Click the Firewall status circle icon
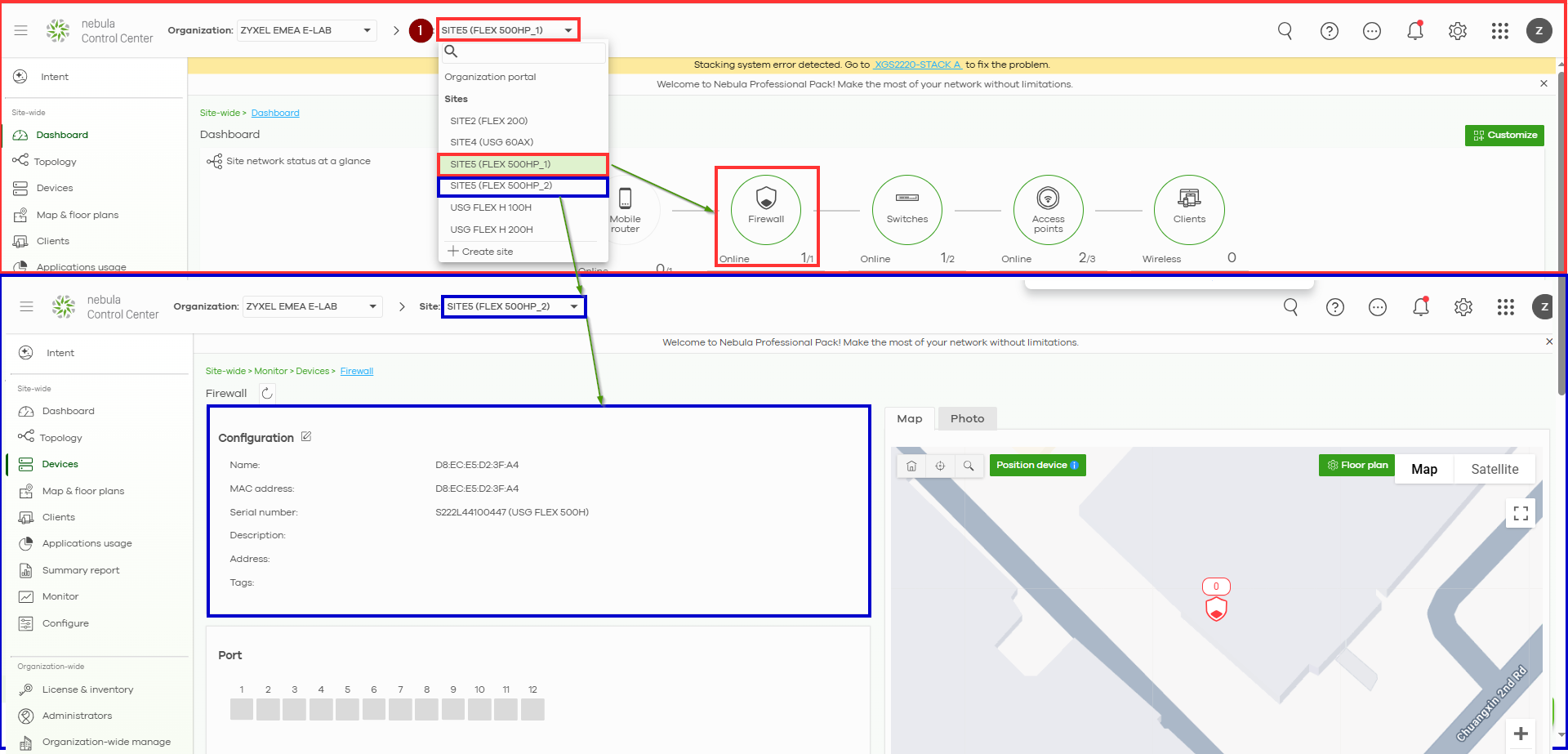 point(765,209)
